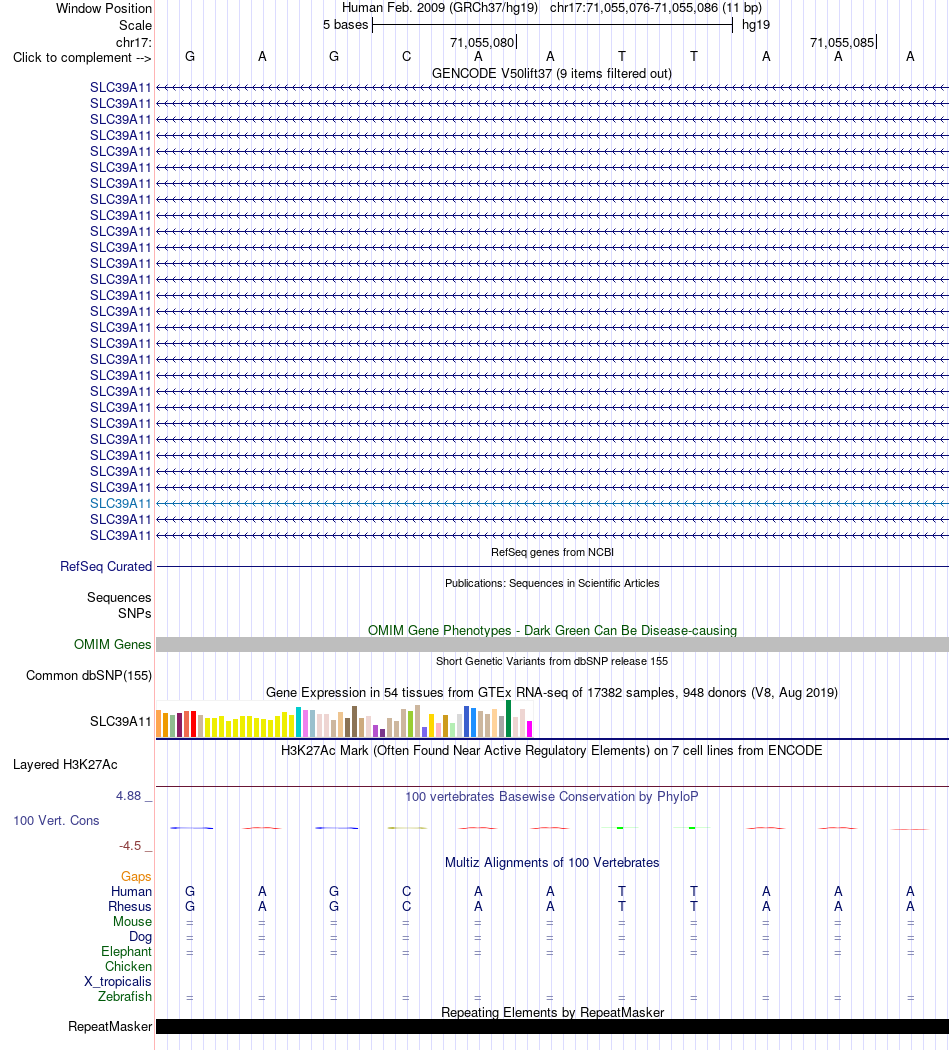Open "Short Genetic Variants from dbSNP release 155" title

pos(552,661)
